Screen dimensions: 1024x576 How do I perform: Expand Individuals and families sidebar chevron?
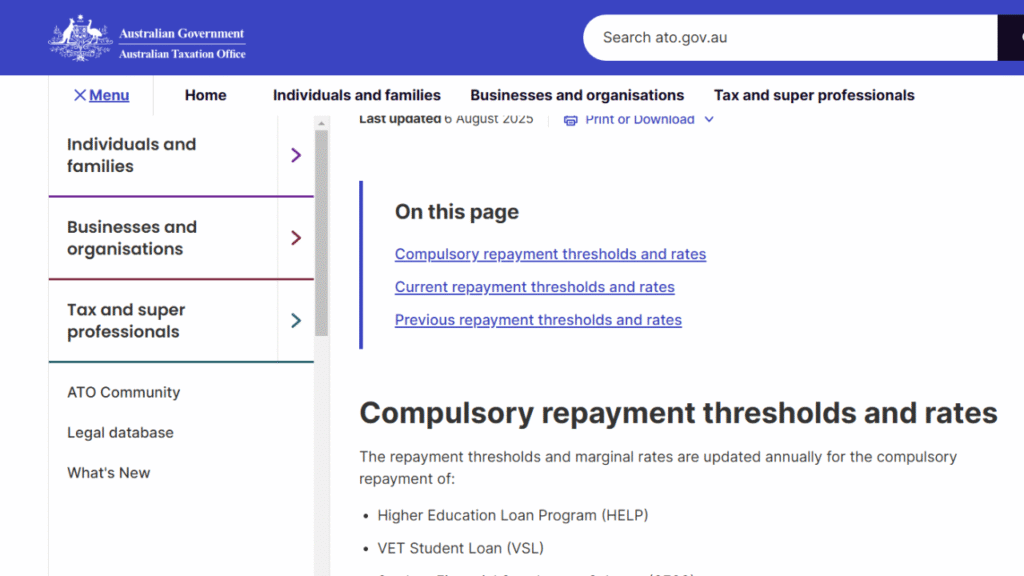296,155
